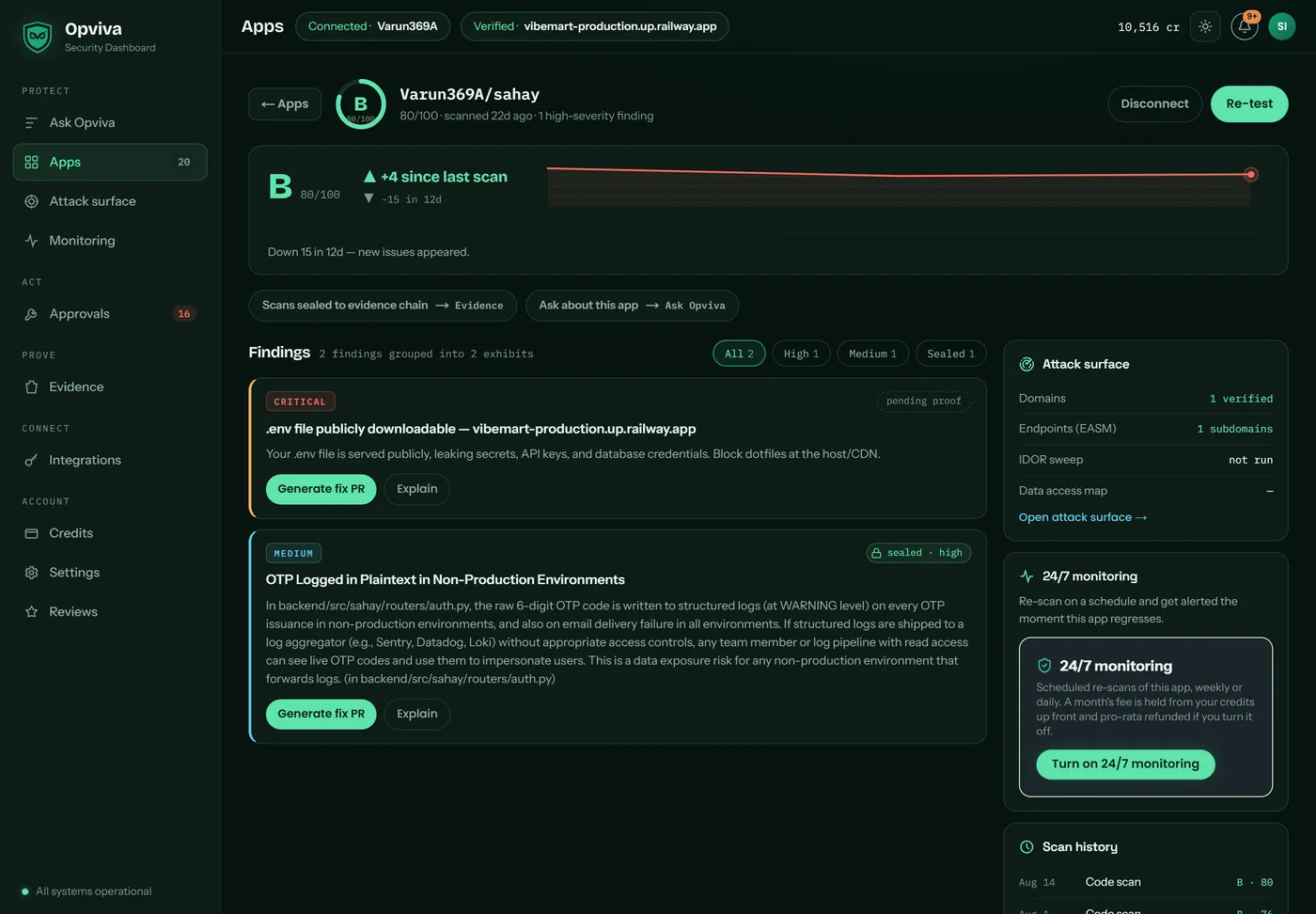Click the Approvals count badge 16
This screenshot has width=1316, height=914.
184,314
